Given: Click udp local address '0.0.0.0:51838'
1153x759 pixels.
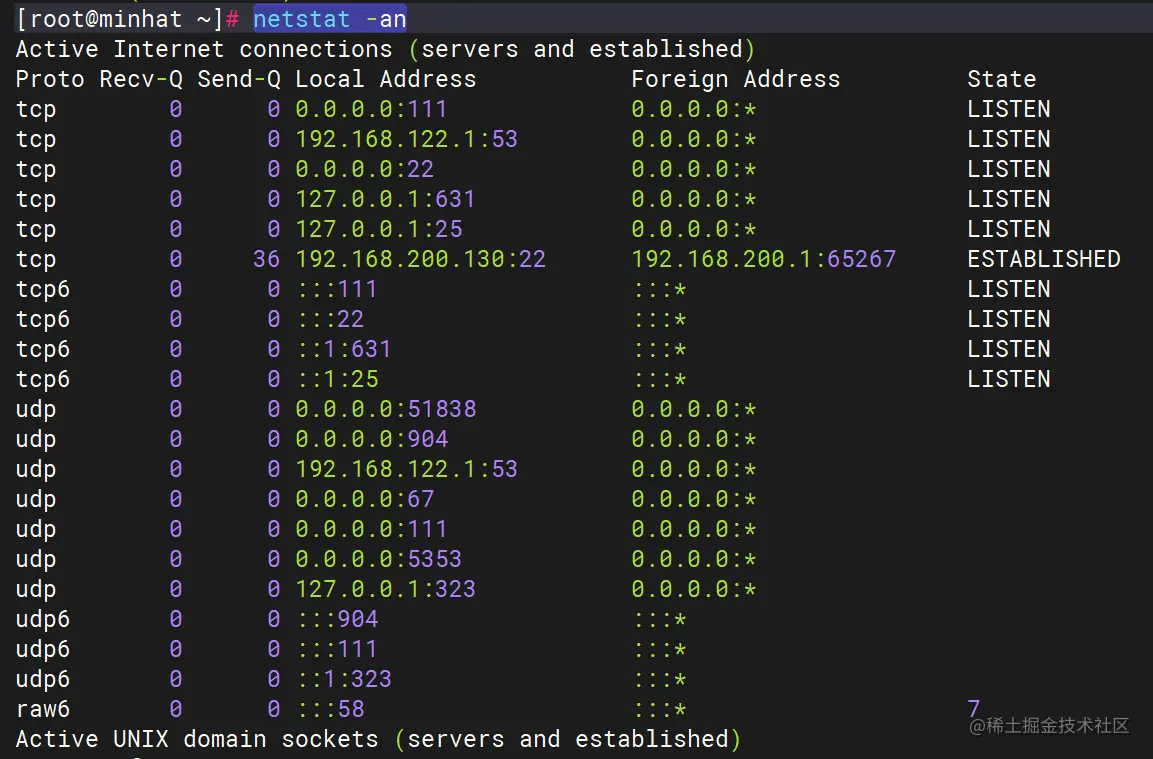Looking at the screenshot, I should [385, 409].
